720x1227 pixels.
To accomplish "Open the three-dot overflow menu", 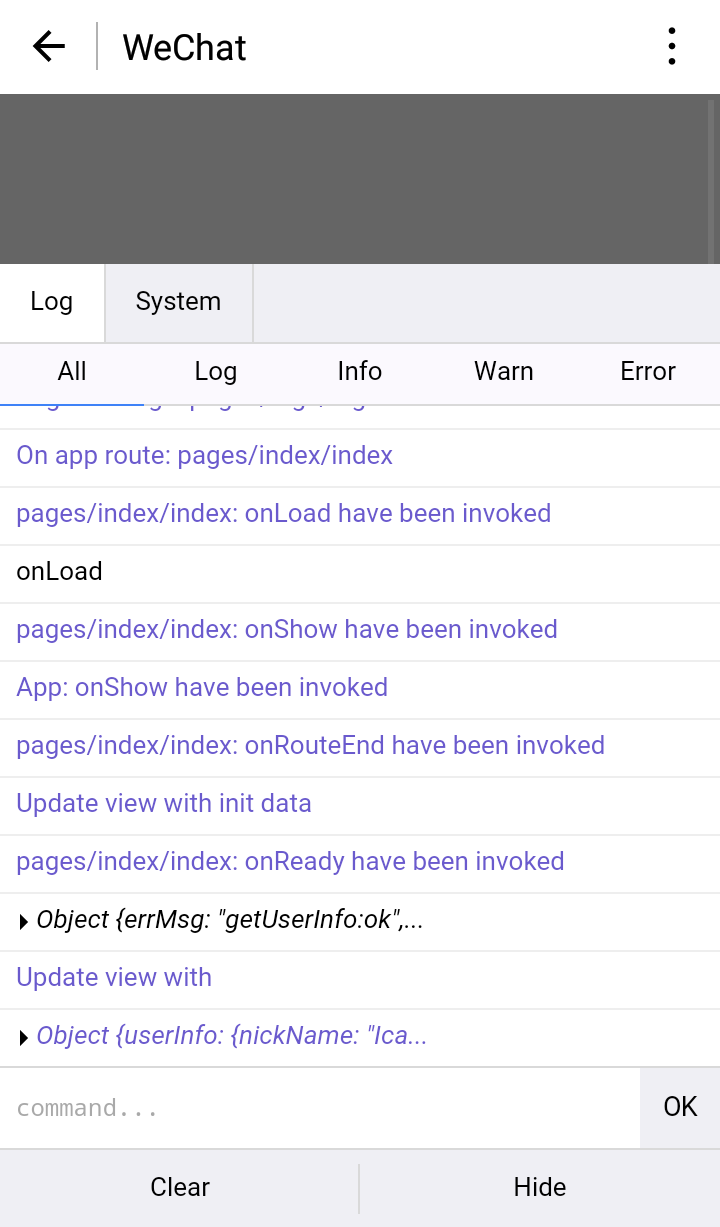I will (671, 46).
